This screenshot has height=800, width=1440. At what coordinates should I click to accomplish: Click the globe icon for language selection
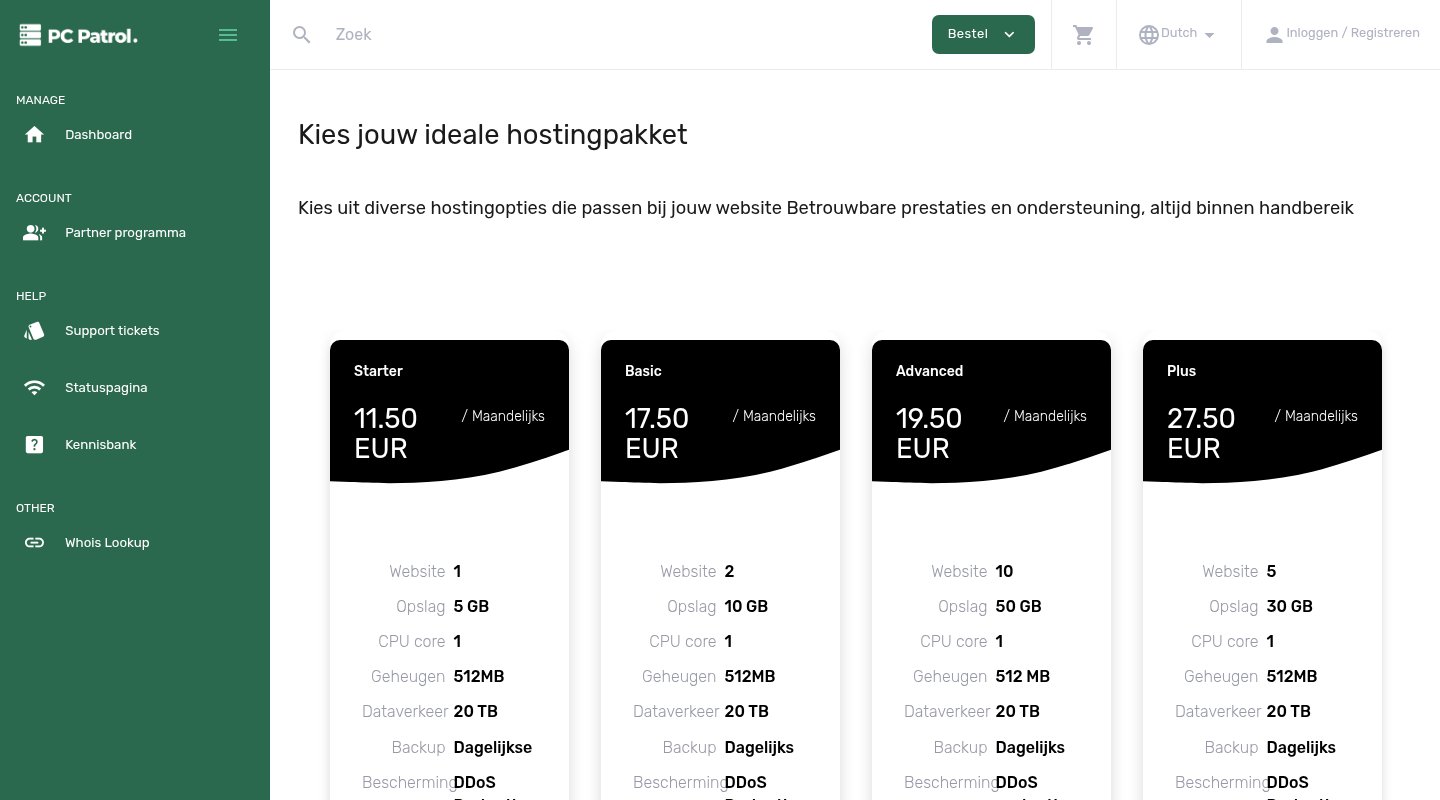1148,34
